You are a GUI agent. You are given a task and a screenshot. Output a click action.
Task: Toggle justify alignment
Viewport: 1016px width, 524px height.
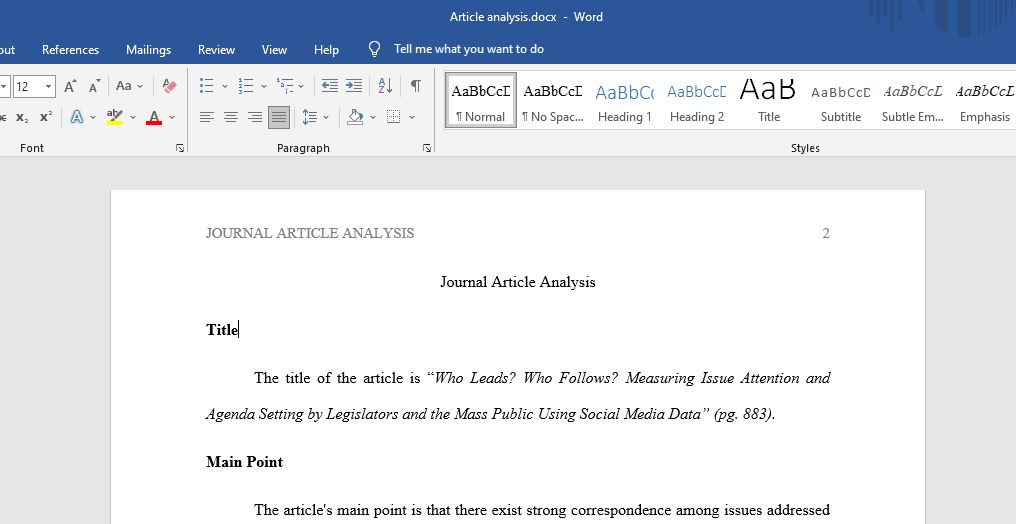(x=279, y=117)
